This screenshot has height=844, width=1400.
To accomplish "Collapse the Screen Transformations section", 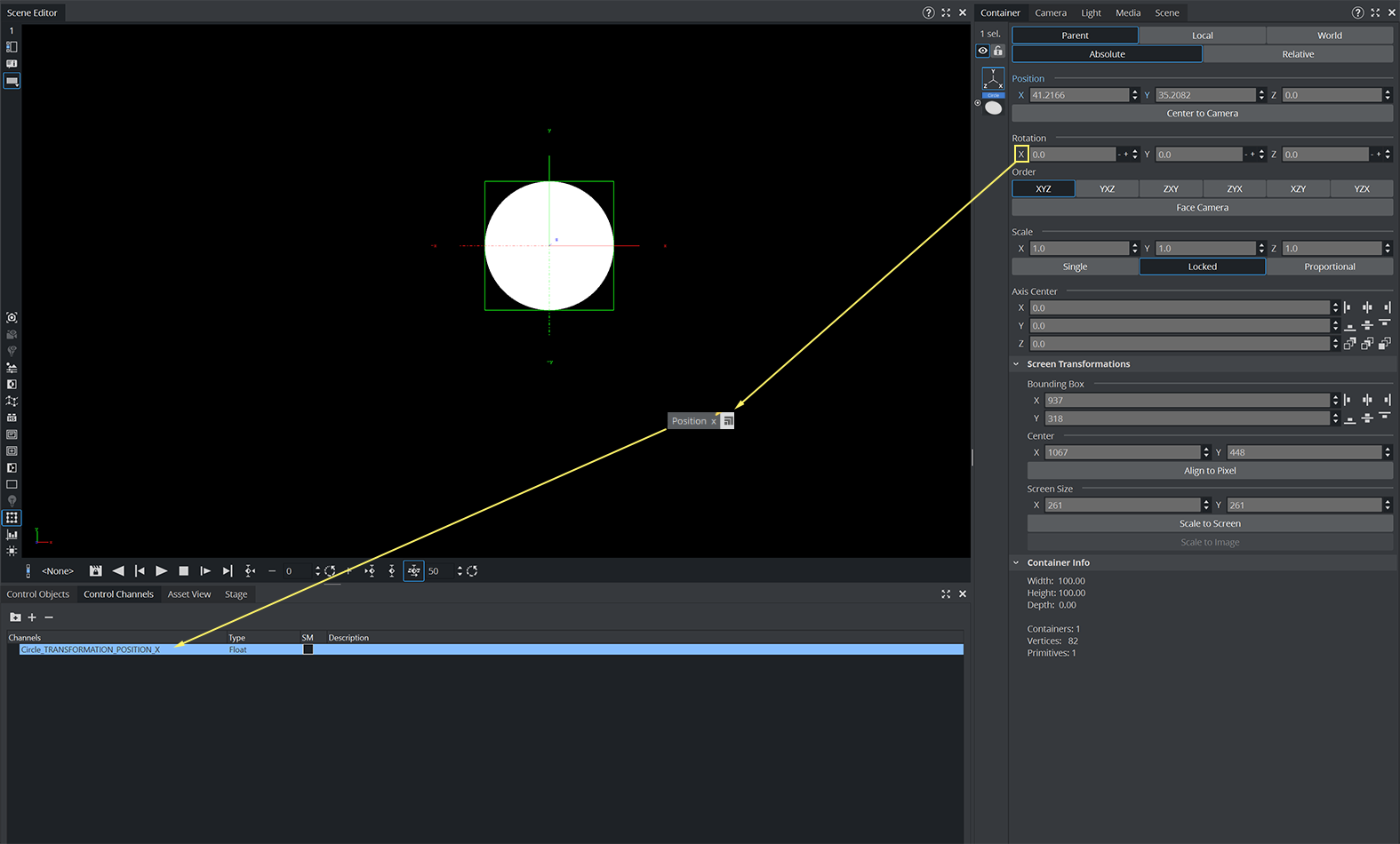I will click(1016, 364).
